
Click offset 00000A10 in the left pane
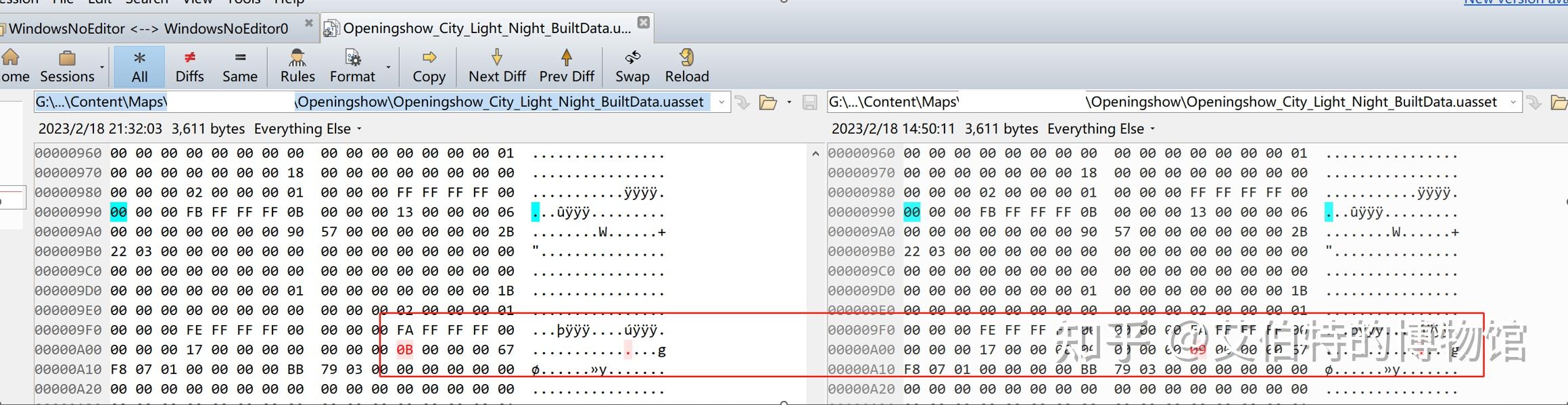click(x=68, y=370)
